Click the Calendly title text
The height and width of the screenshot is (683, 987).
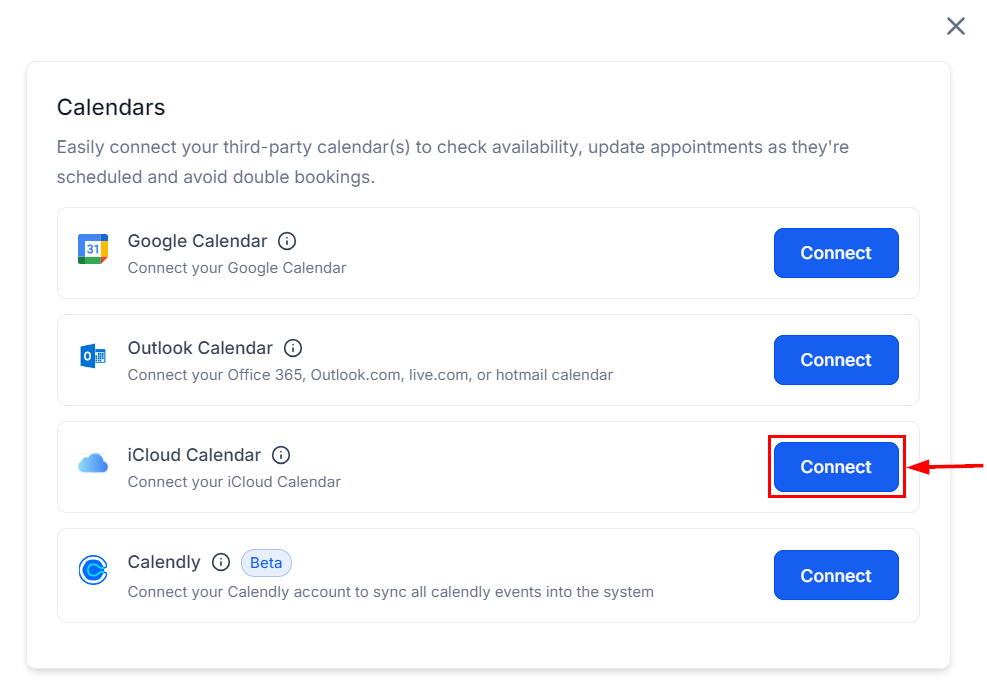point(163,561)
